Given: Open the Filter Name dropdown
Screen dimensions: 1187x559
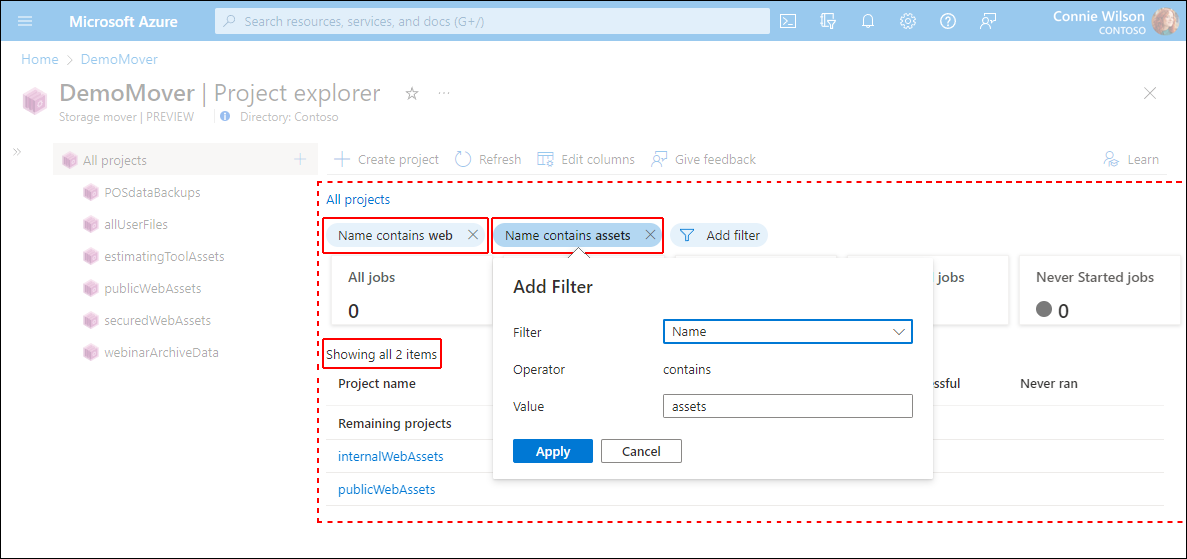Looking at the screenshot, I should pyautogui.click(x=787, y=332).
